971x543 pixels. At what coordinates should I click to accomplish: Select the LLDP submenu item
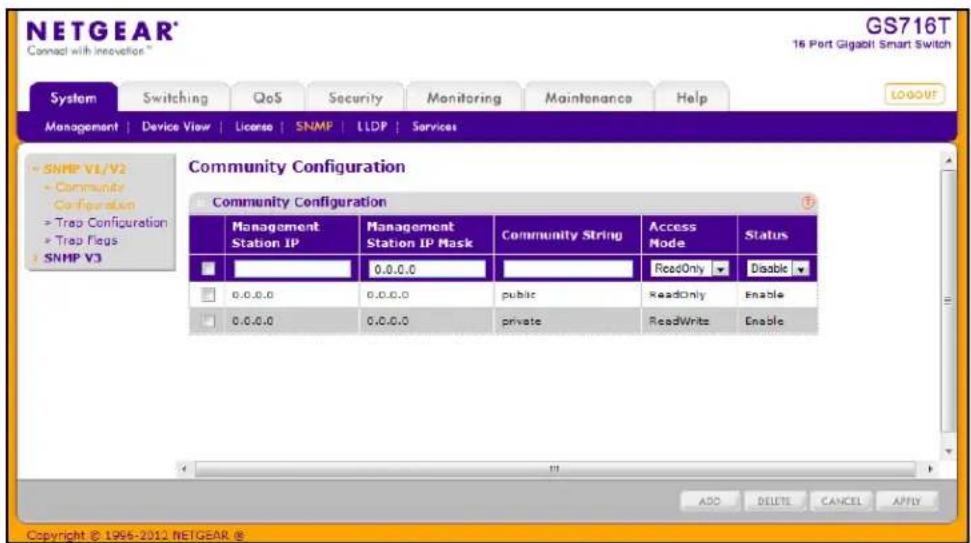click(x=372, y=127)
